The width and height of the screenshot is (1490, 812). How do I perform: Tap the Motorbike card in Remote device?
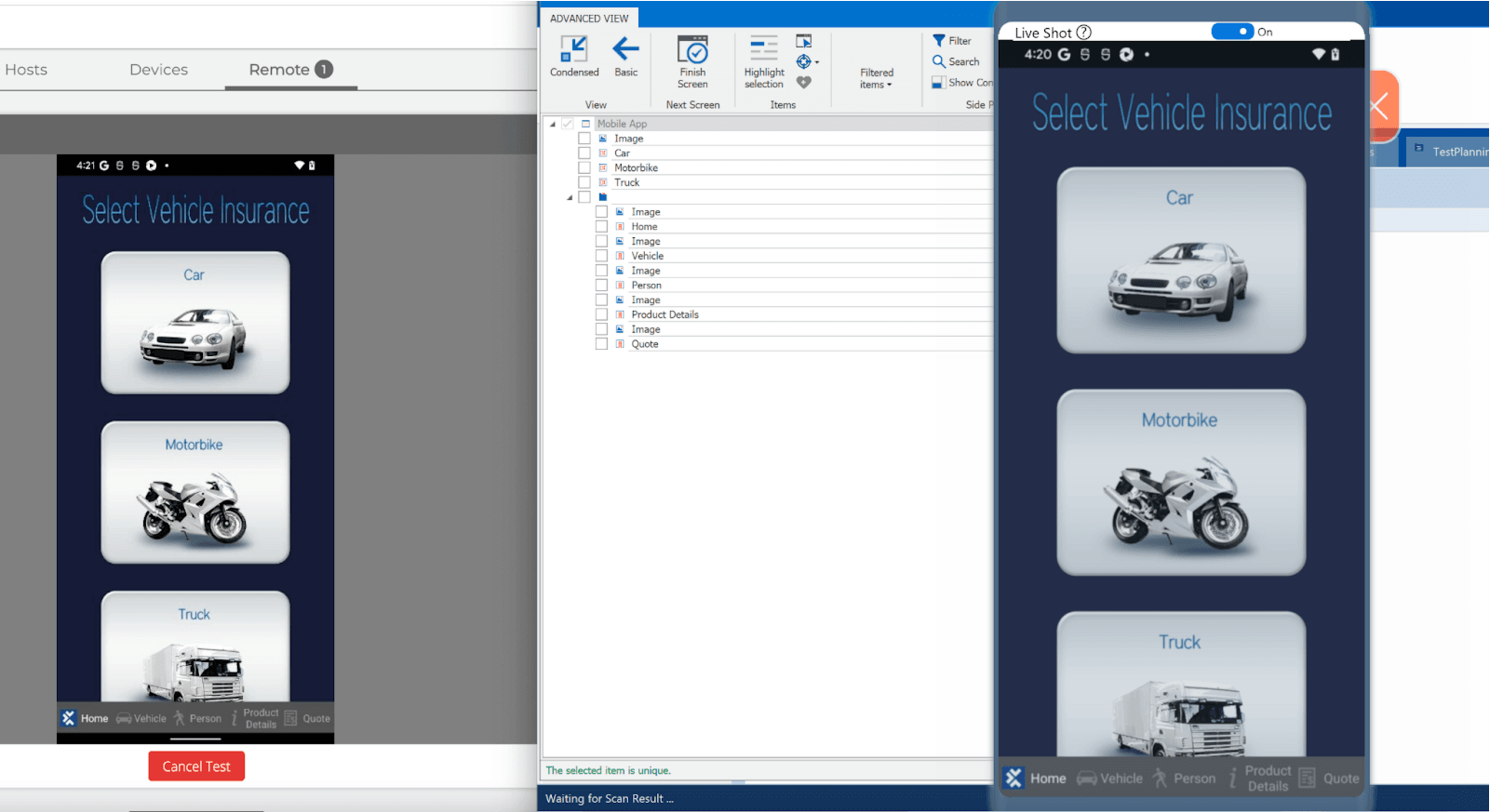(195, 492)
